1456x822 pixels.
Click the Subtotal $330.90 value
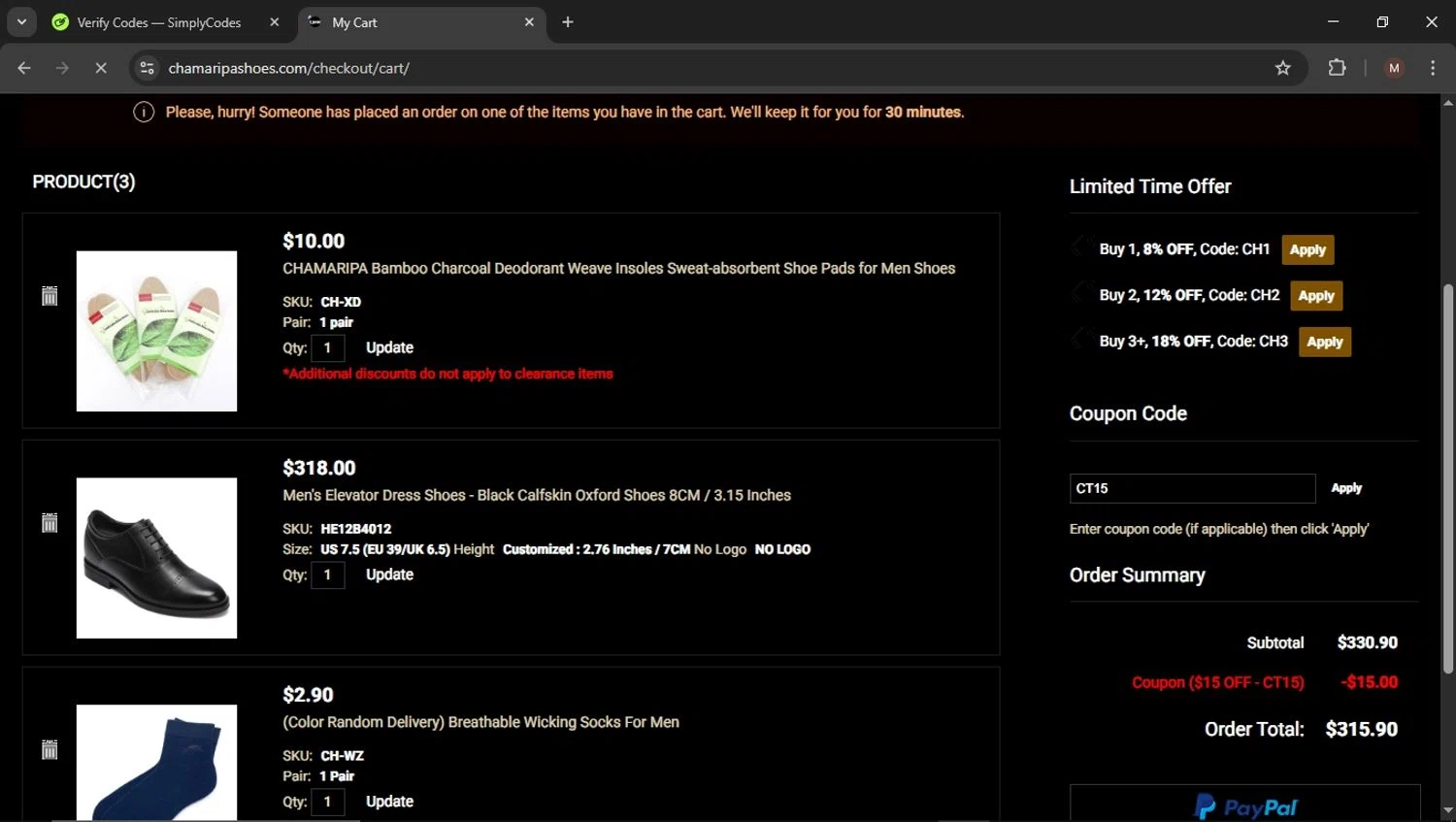(x=1367, y=642)
